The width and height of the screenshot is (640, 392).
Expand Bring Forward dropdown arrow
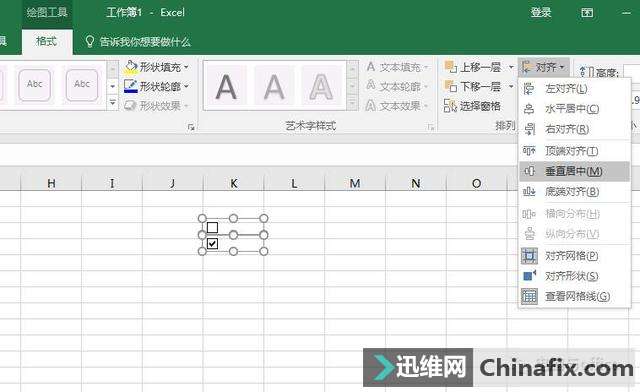[x=510, y=67]
